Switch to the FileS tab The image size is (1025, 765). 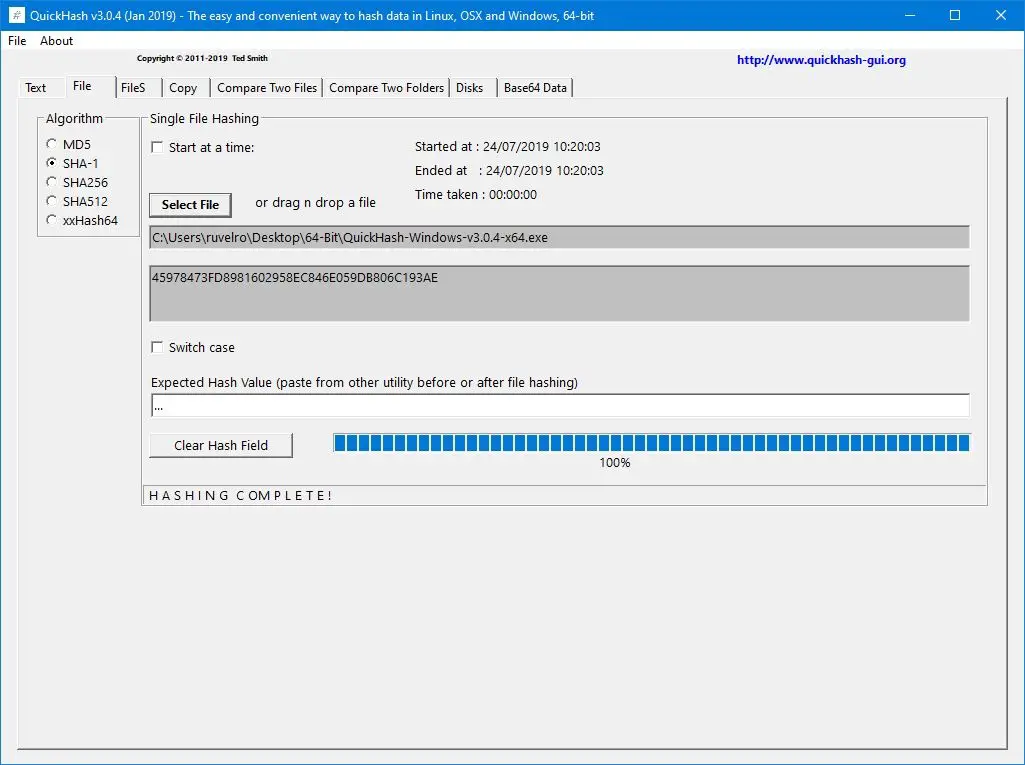coord(133,88)
